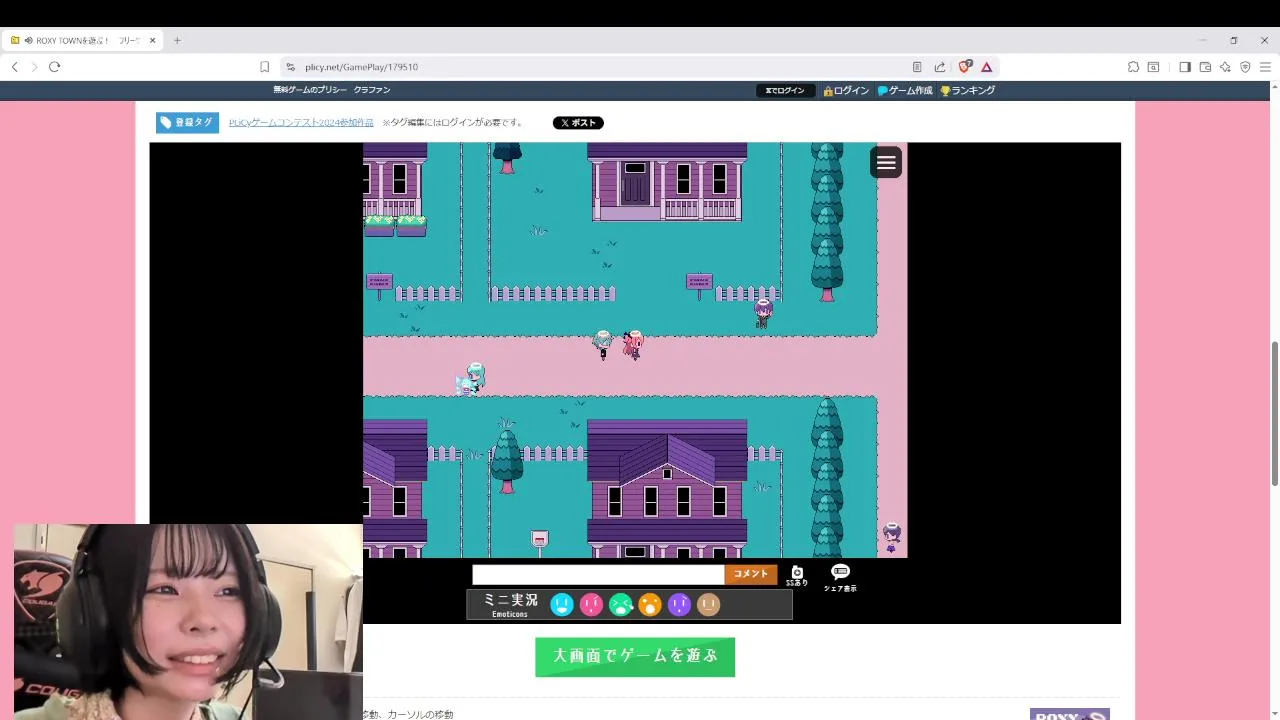Click the pink-haired character on the road
Image resolution: width=1280 pixels, height=720 pixels.
coord(632,345)
